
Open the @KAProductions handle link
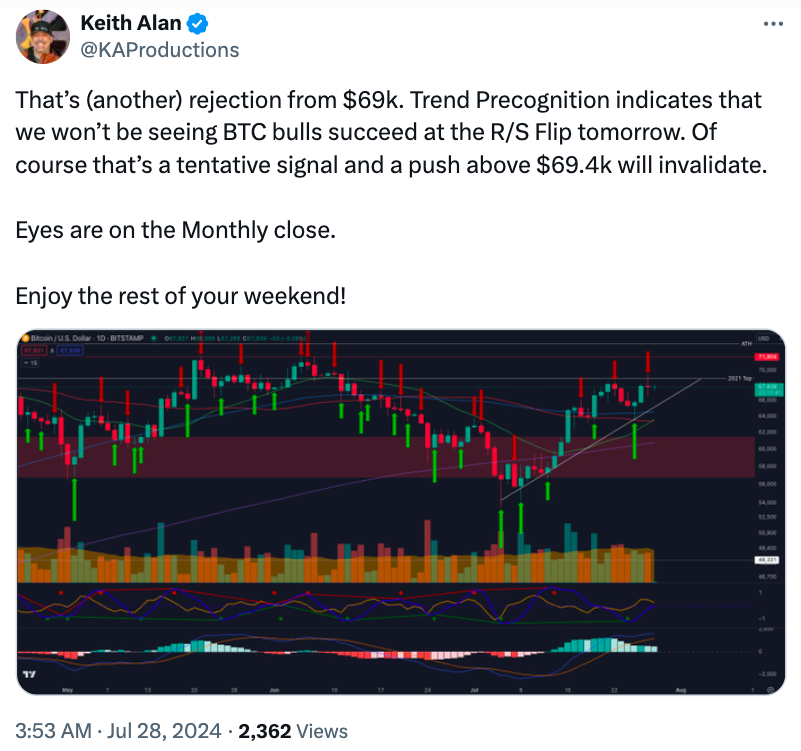pos(160,50)
